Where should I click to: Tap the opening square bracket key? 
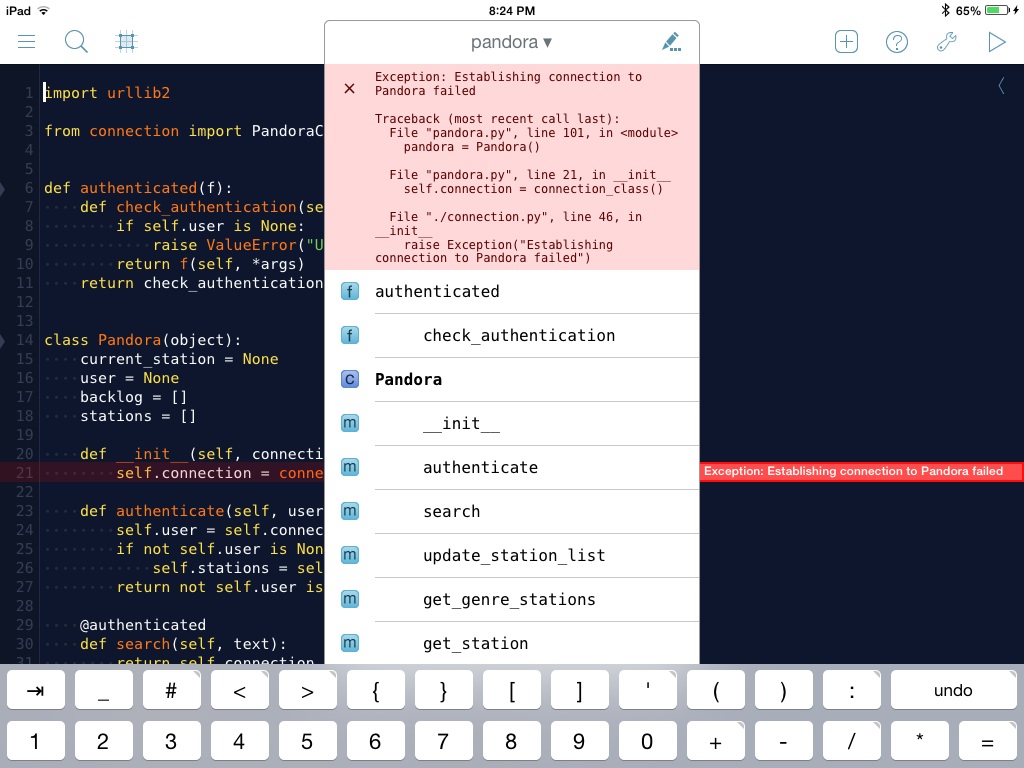511,690
